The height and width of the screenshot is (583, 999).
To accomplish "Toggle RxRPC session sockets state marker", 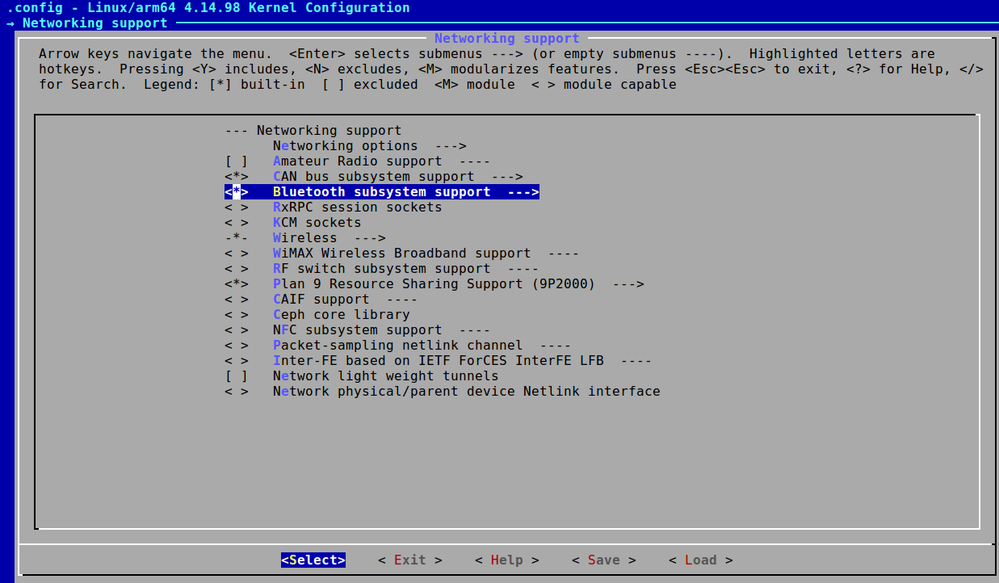I will pos(236,207).
